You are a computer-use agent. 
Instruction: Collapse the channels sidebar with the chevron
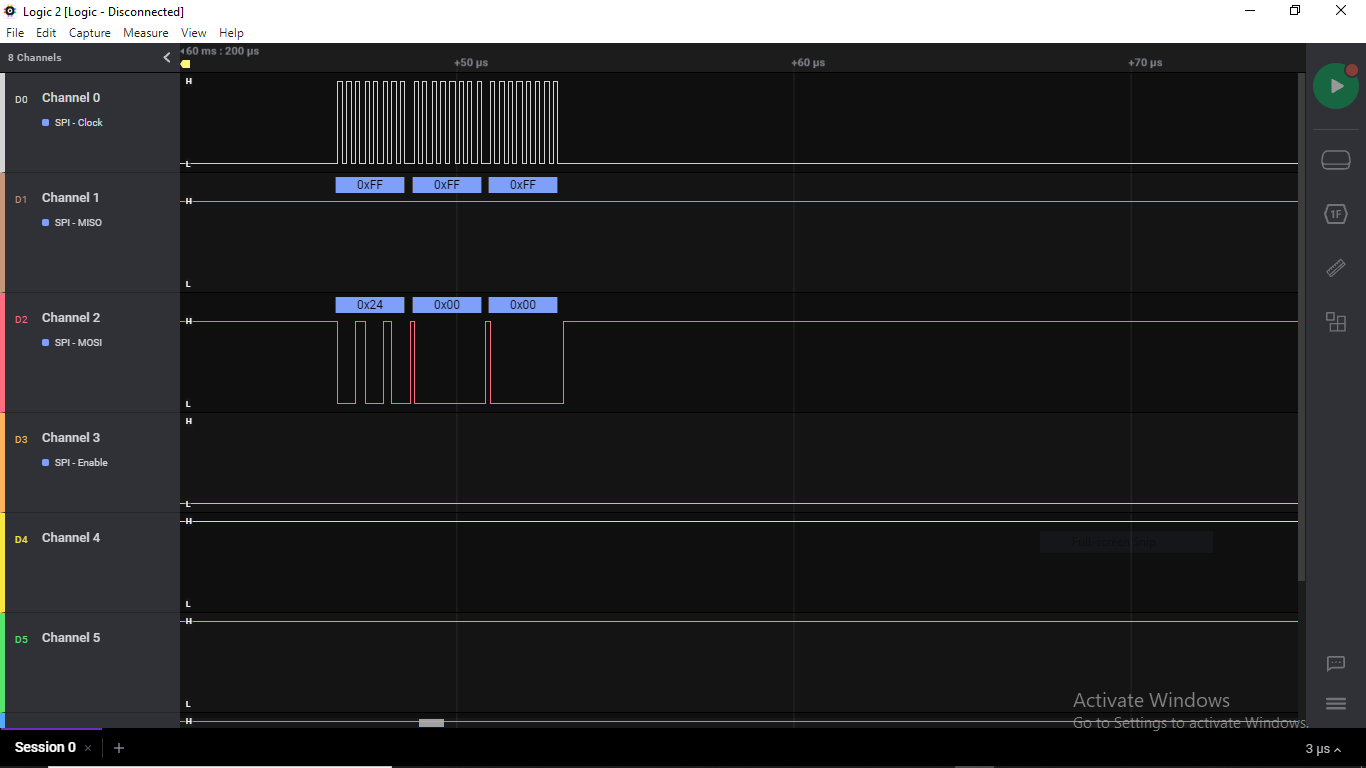[x=167, y=58]
